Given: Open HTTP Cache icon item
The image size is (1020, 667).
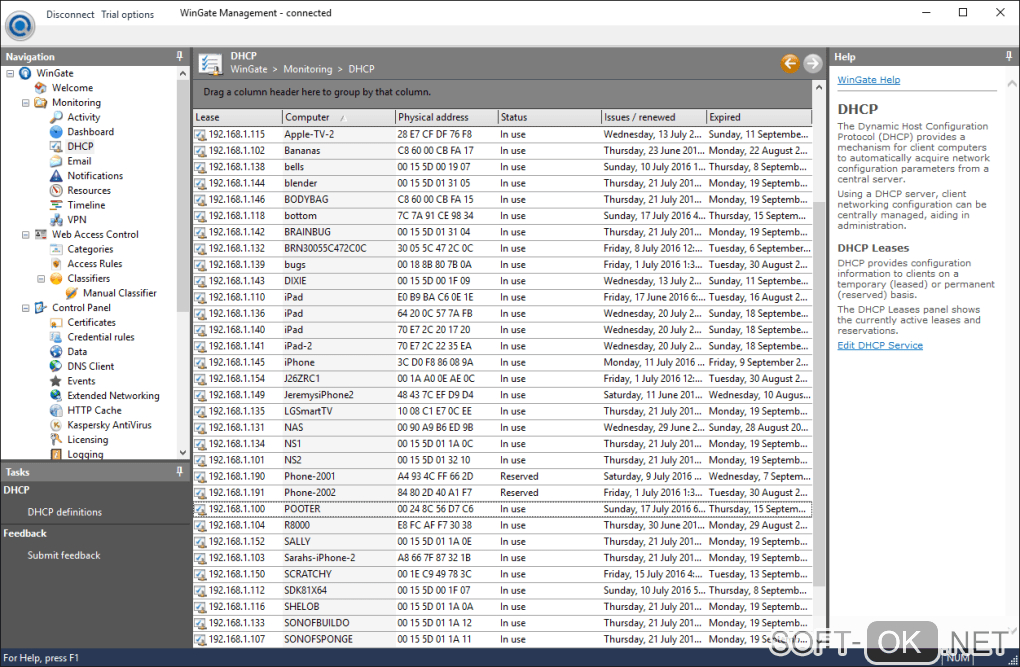Looking at the screenshot, I should pyautogui.click(x=57, y=410).
